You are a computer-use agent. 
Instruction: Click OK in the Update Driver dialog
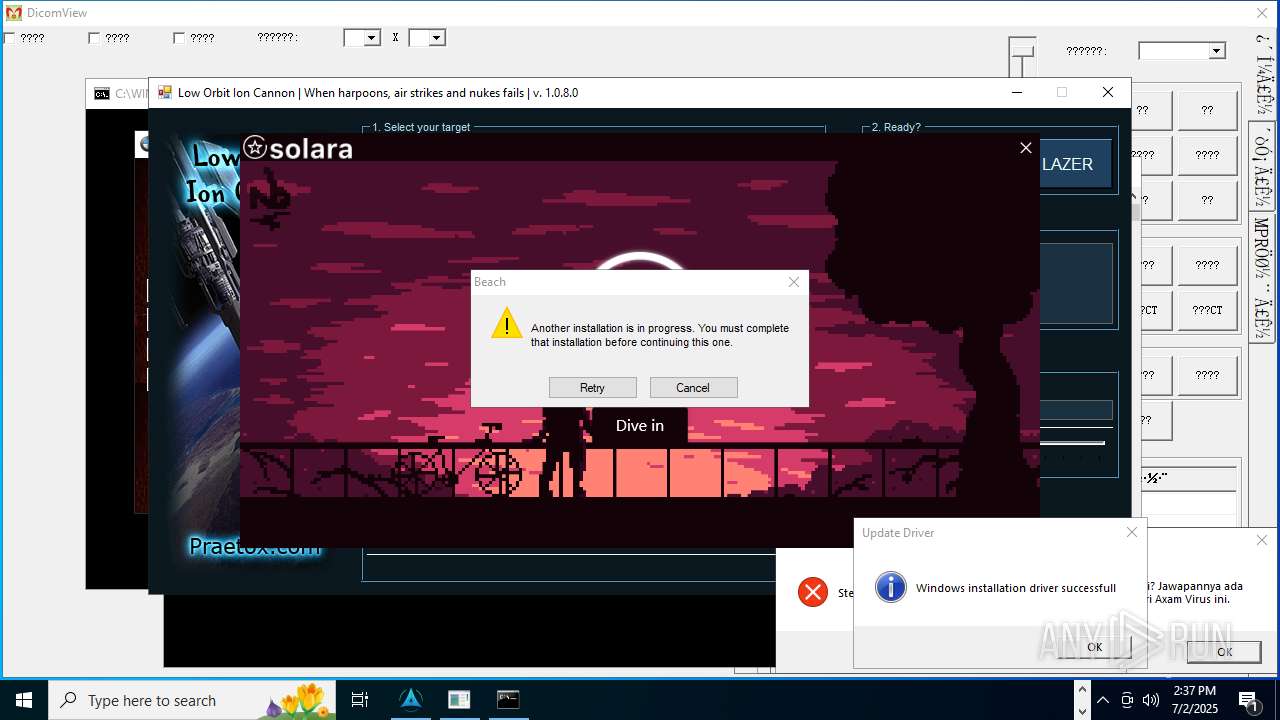pos(1094,647)
